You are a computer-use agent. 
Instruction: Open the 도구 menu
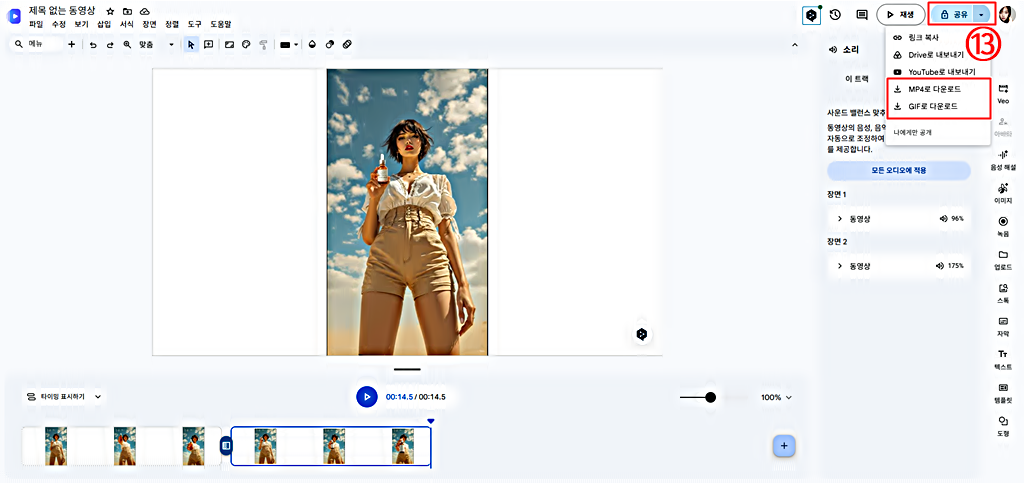pyautogui.click(x=195, y=24)
